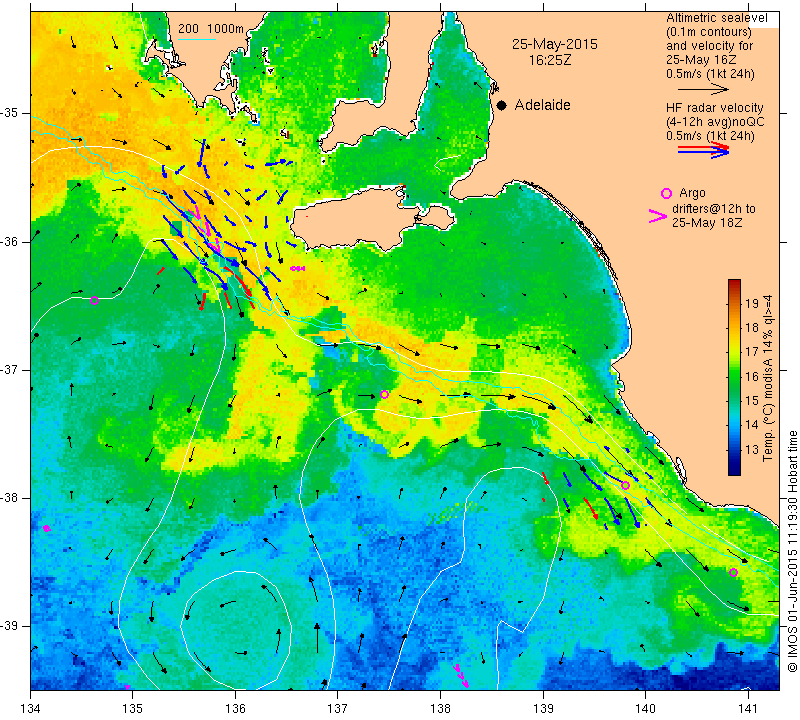Click the 0.5m/s (1kt 24h) altimetry scale text
The height and width of the screenshot is (720, 800).
tap(710, 74)
